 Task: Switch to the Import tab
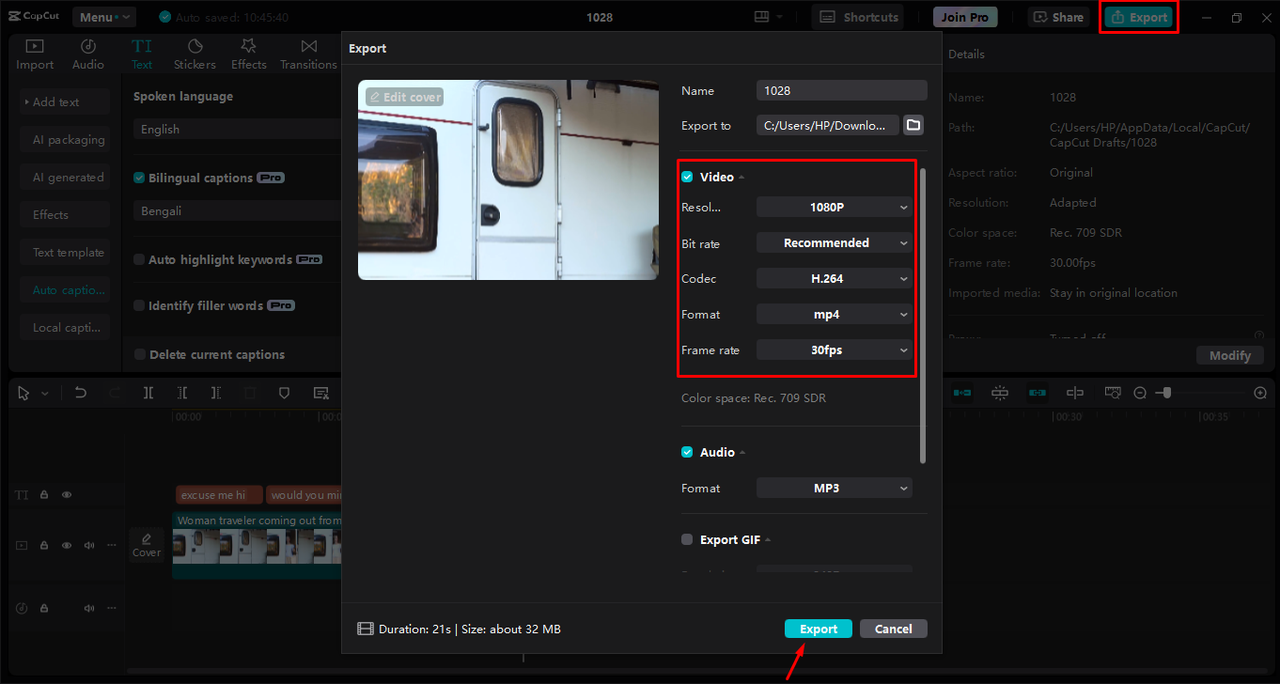tap(35, 54)
